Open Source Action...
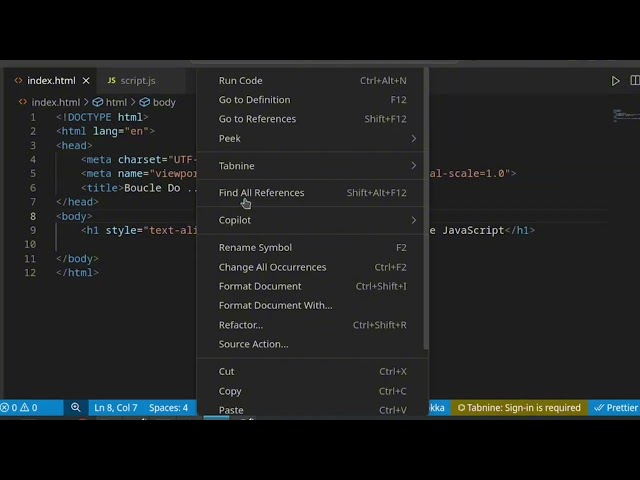This screenshot has height=480, width=640. coord(312,344)
